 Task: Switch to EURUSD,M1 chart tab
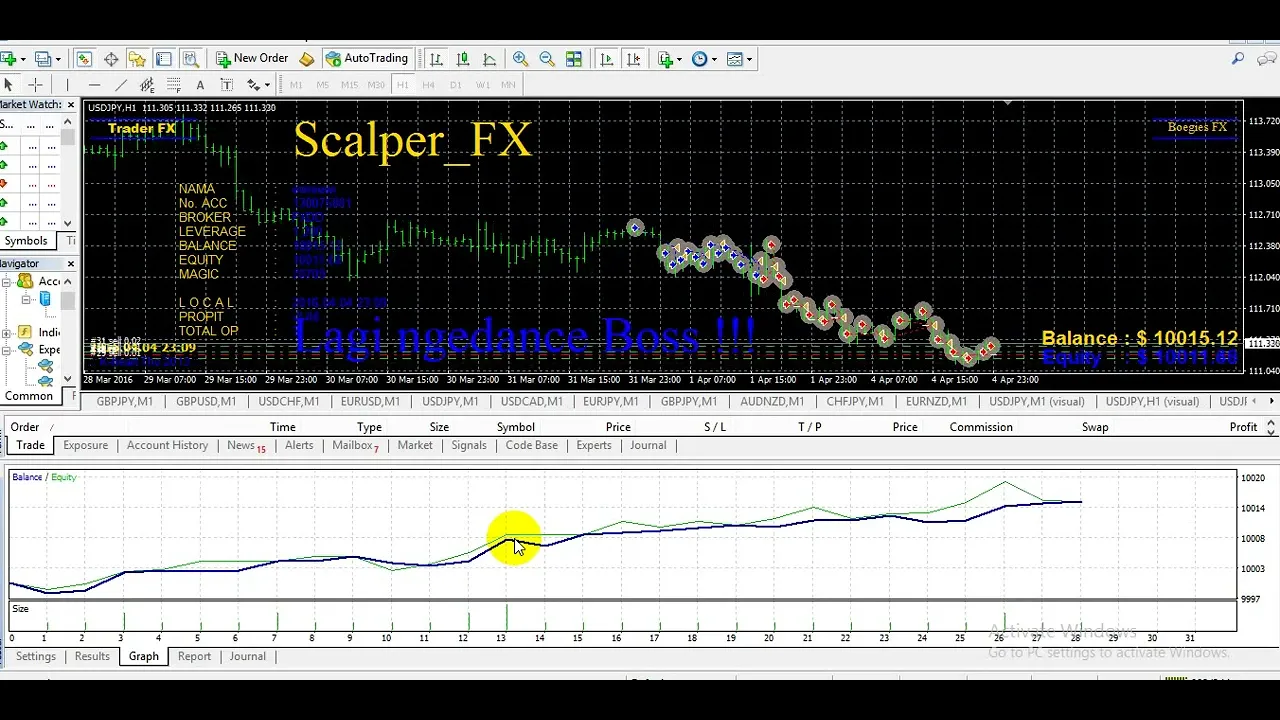point(370,402)
